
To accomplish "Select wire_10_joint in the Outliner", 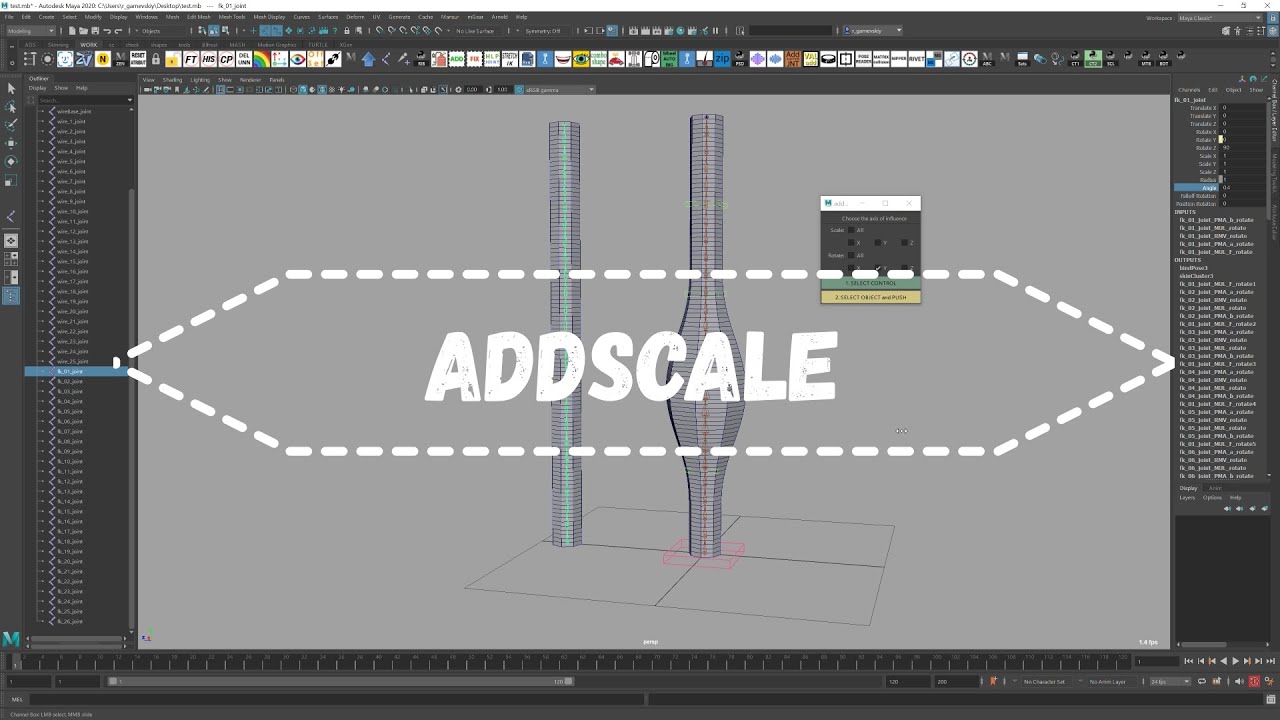I will (73, 211).
